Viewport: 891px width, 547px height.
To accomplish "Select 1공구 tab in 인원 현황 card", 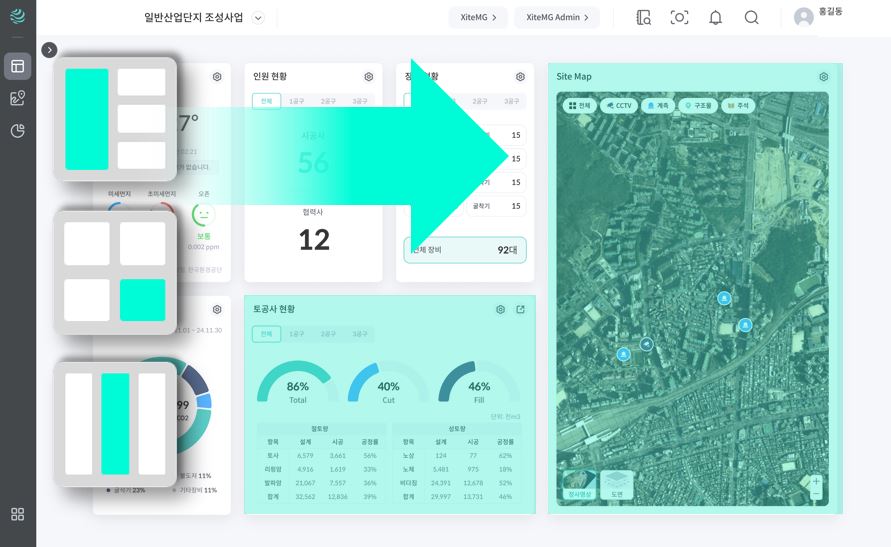I will pyautogui.click(x=297, y=101).
